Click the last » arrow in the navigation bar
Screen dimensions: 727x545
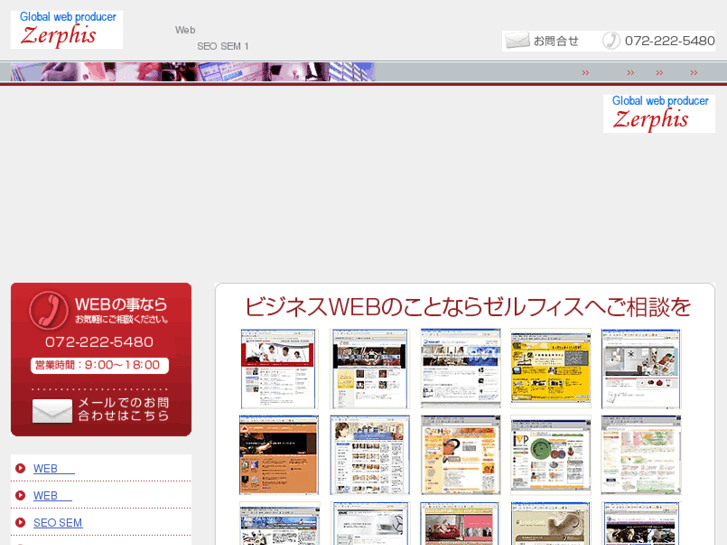(x=694, y=72)
